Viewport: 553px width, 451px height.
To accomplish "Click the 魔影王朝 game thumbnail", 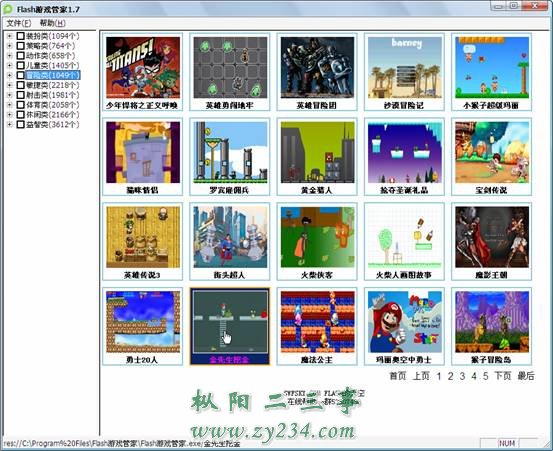I will (492, 237).
